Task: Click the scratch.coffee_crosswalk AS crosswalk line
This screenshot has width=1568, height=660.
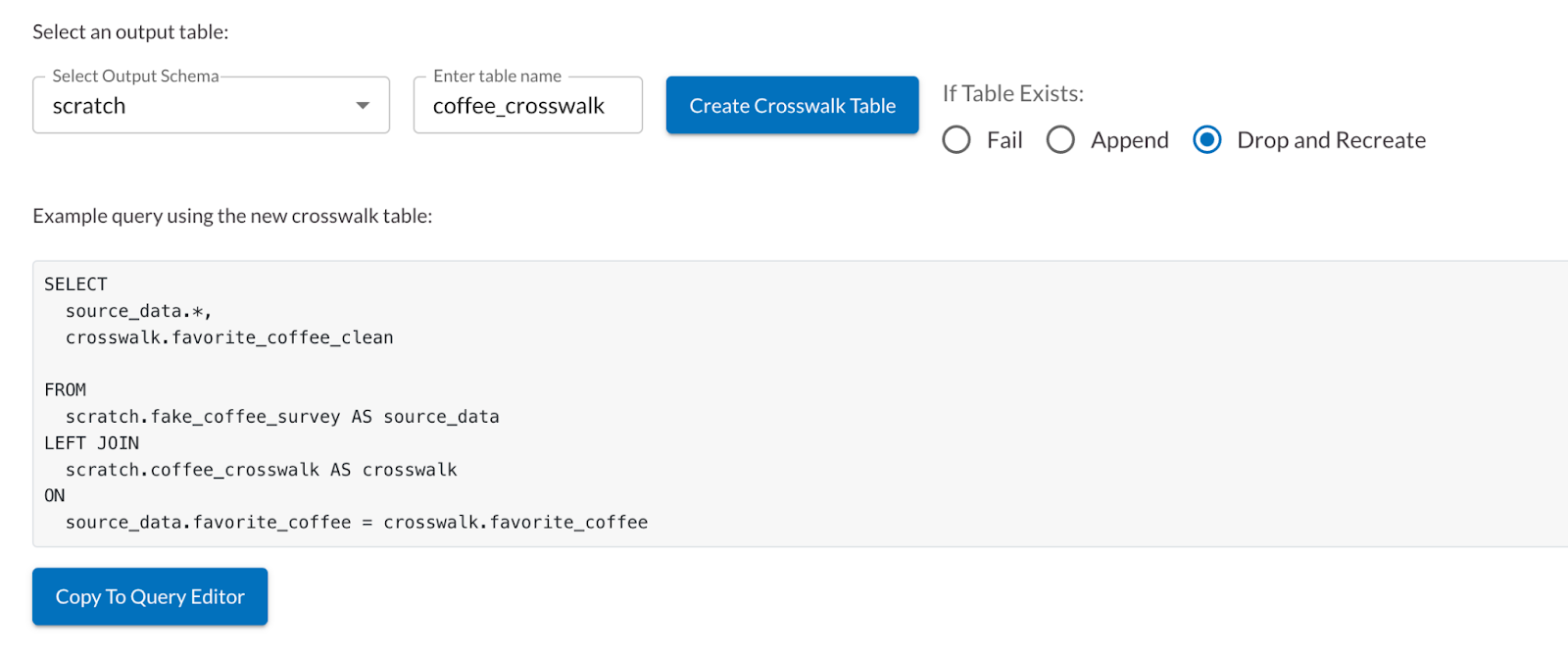Action: [261, 470]
